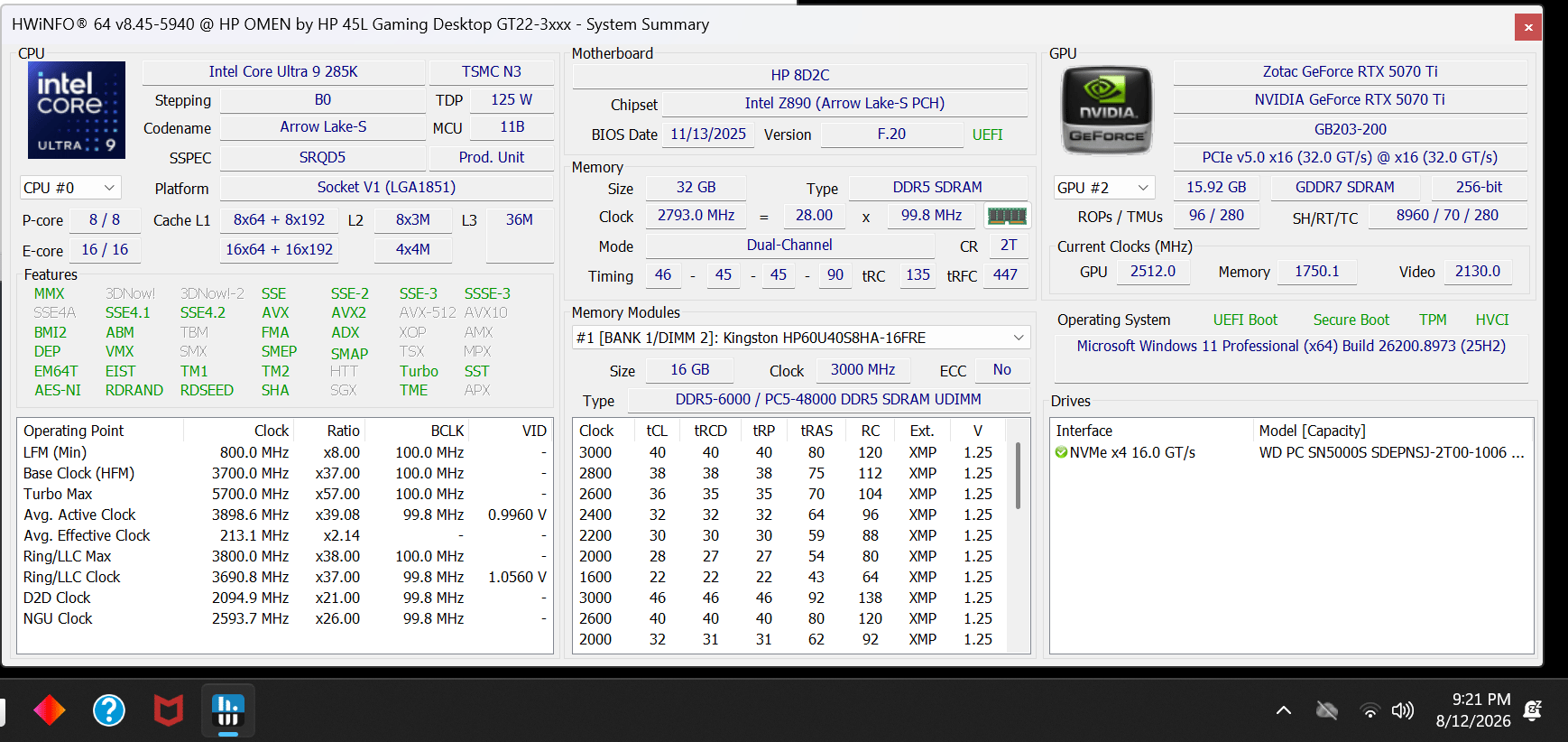Click Intel Z890 chipset value
1568x742 pixels.
pos(844,103)
